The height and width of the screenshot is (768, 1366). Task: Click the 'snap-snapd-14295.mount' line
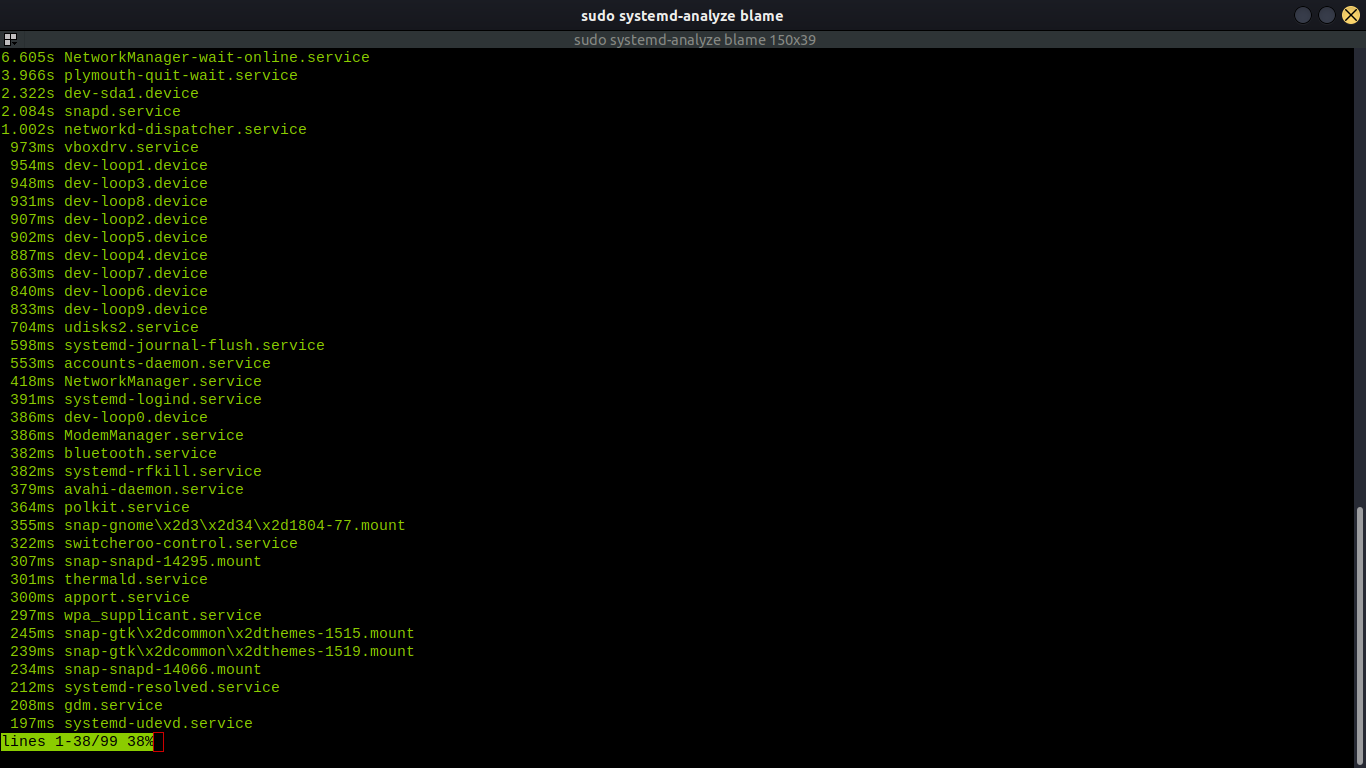pyautogui.click(x=163, y=562)
